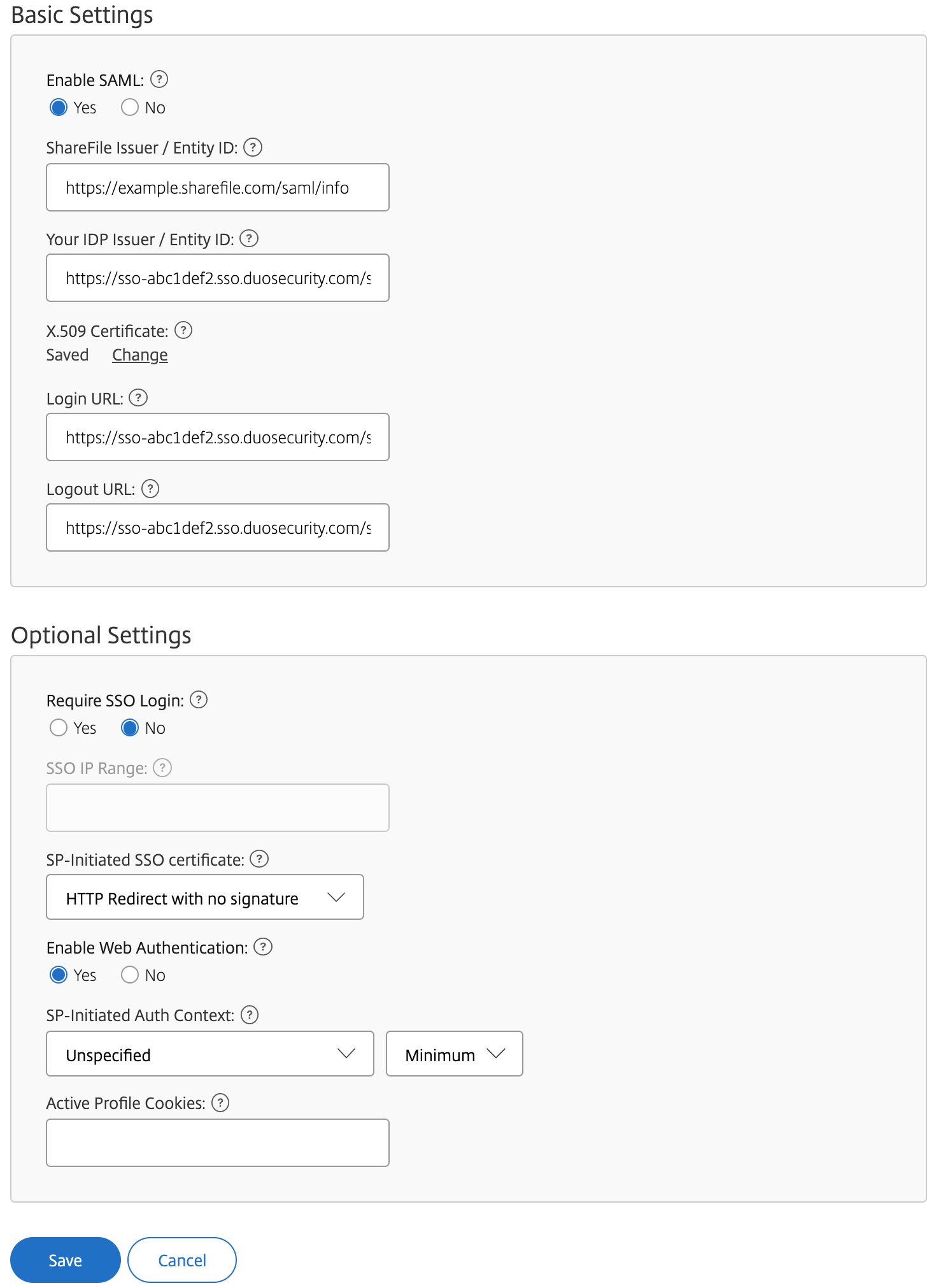Open help for X.509 Certificate

coord(184,330)
